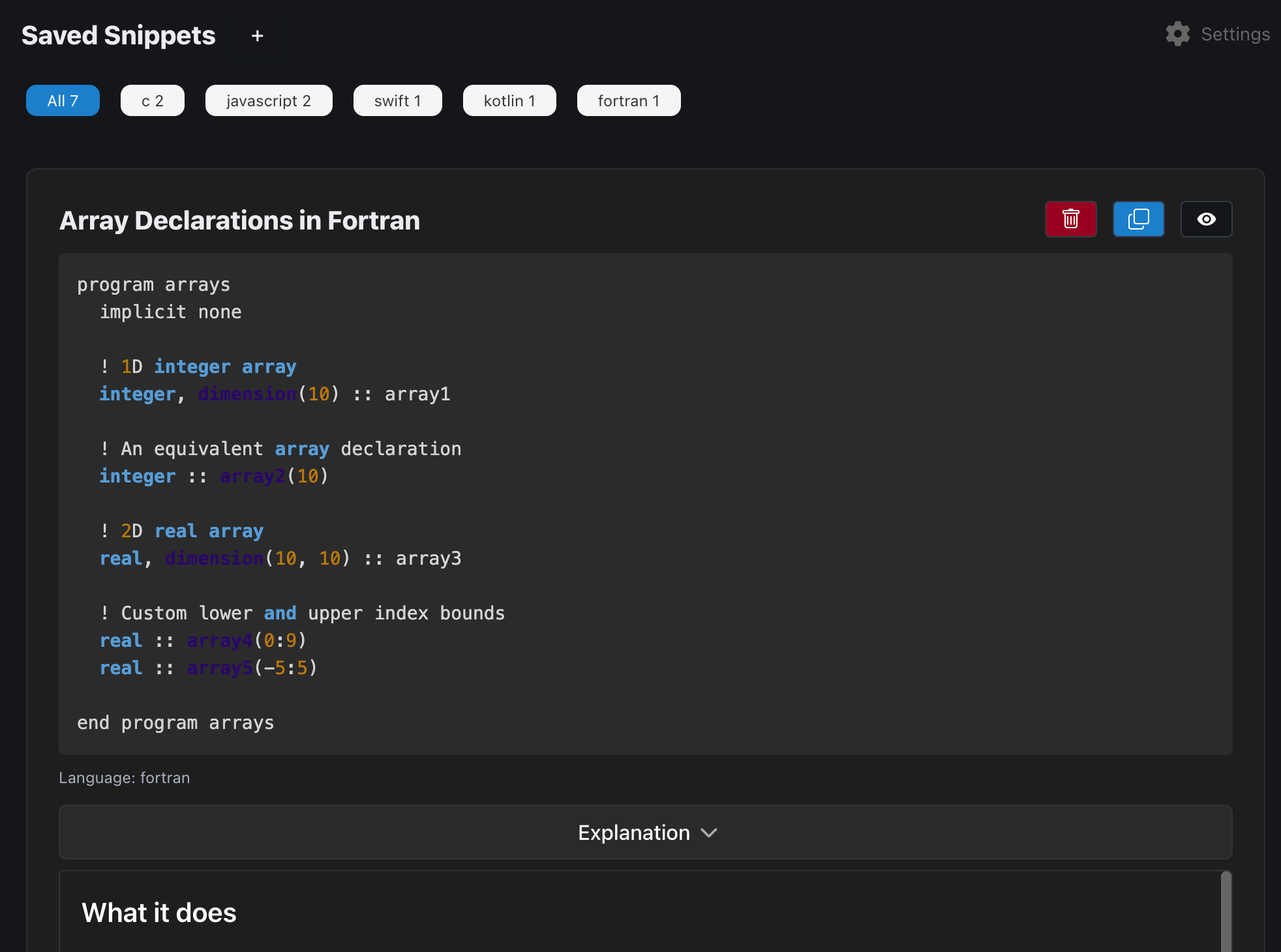
Task: Open the Settings label link
Action: pyautogui.click(x=1235, y=34)
